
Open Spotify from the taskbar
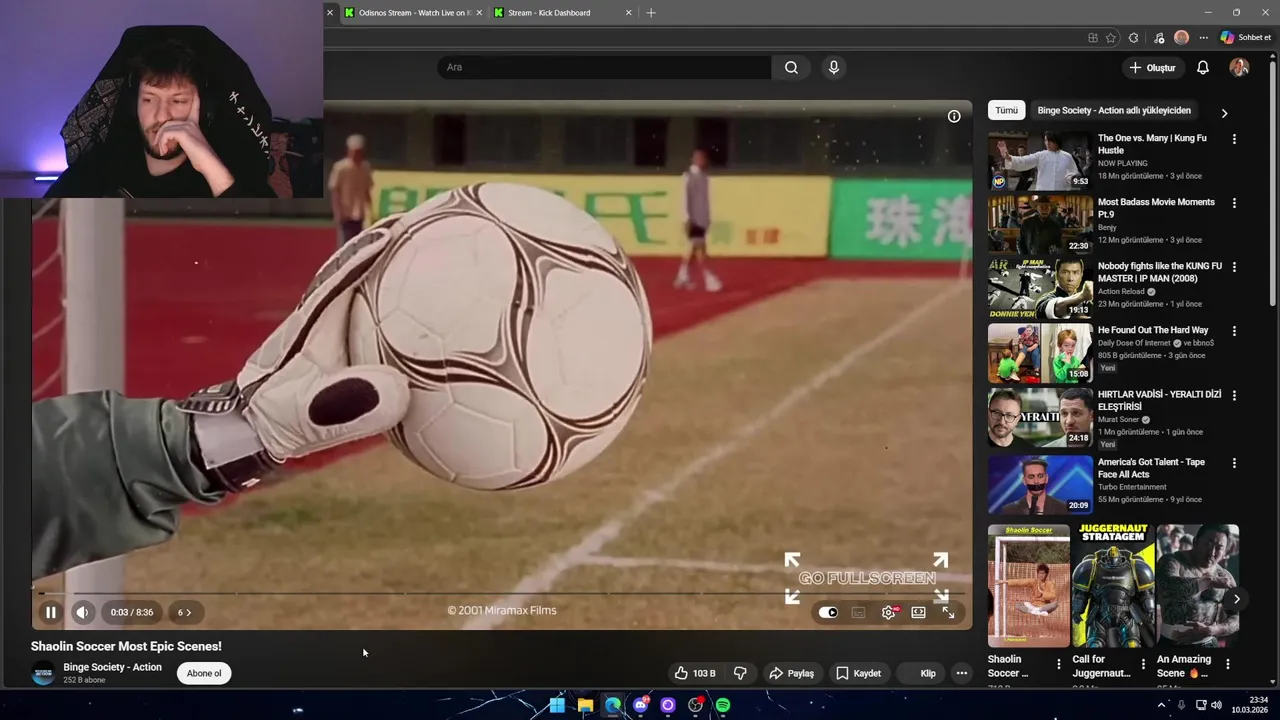point(723,705)
